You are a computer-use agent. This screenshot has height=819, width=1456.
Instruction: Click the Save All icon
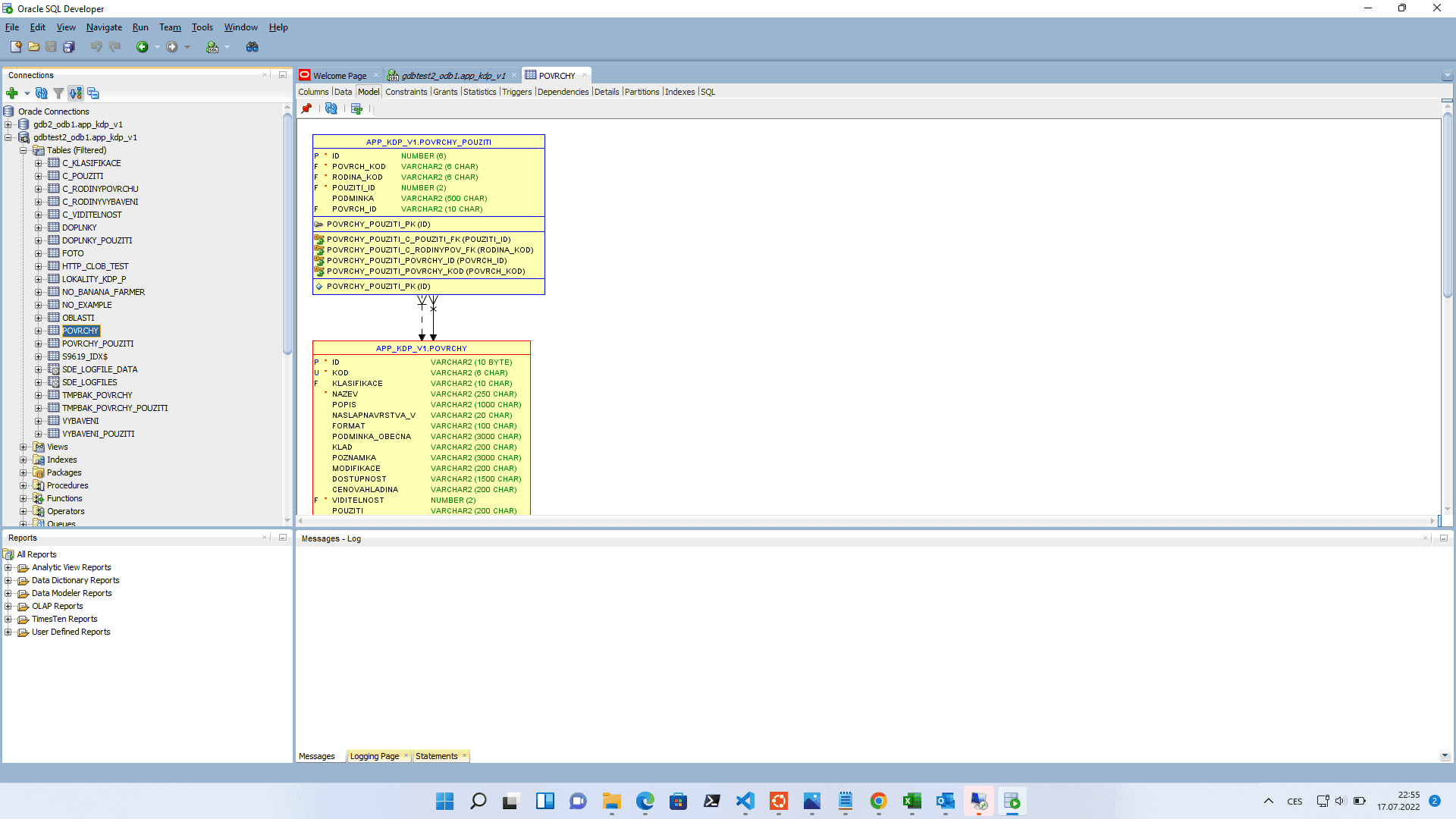click(69, 47)
